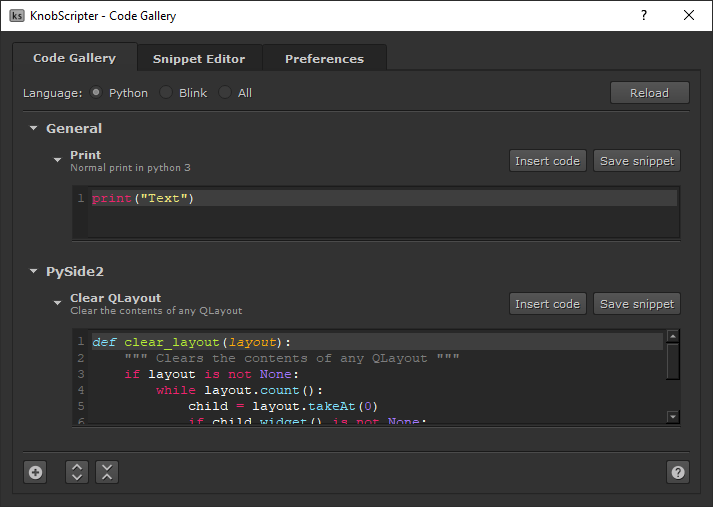Select the Python language radio button
This screenshot has width=713, height=507.
96,93
